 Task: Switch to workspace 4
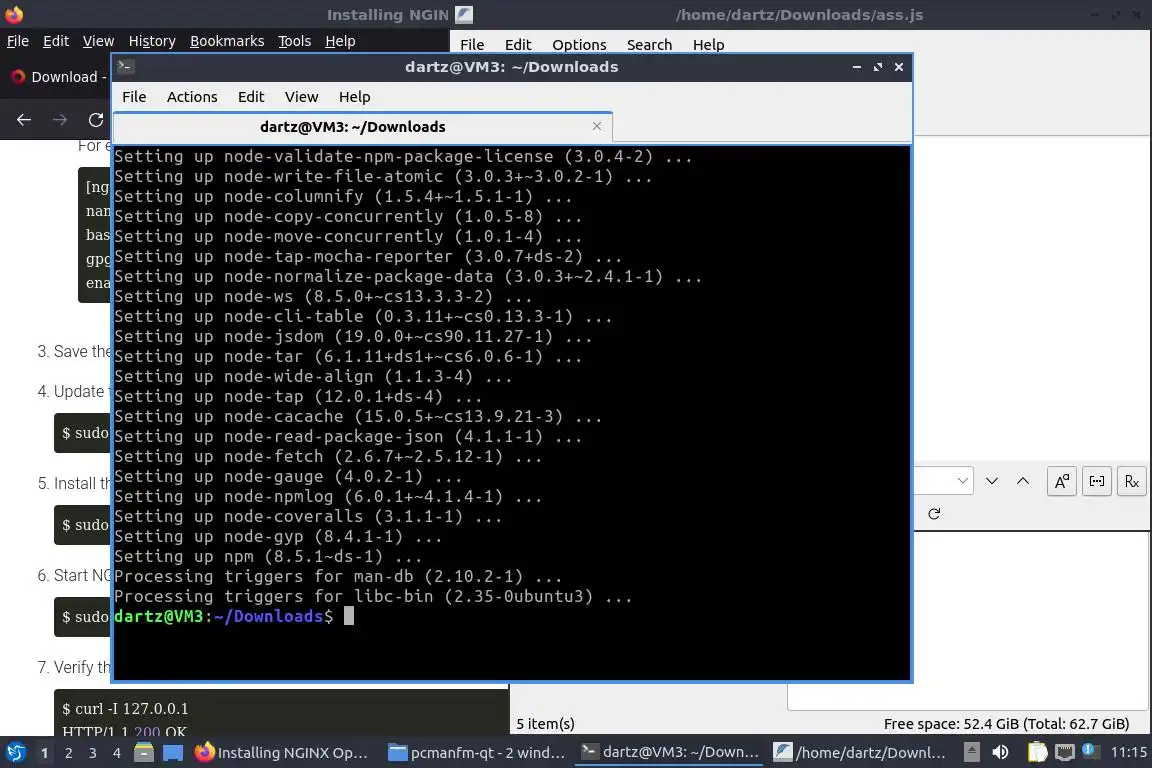pos(116,753)
